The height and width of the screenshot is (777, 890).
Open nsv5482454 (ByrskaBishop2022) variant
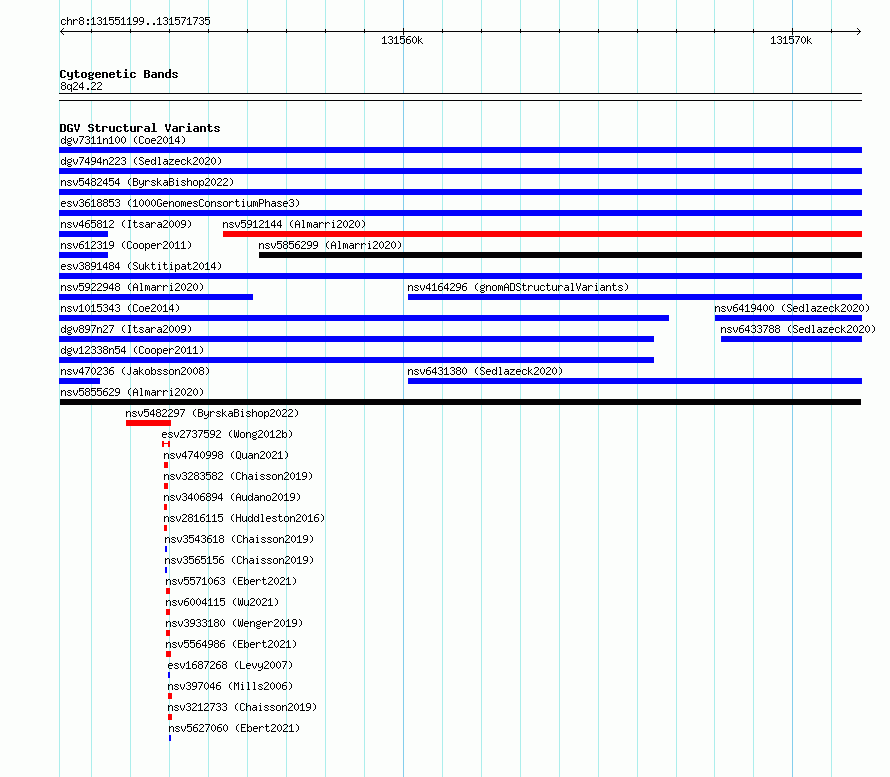click(147, 182)
